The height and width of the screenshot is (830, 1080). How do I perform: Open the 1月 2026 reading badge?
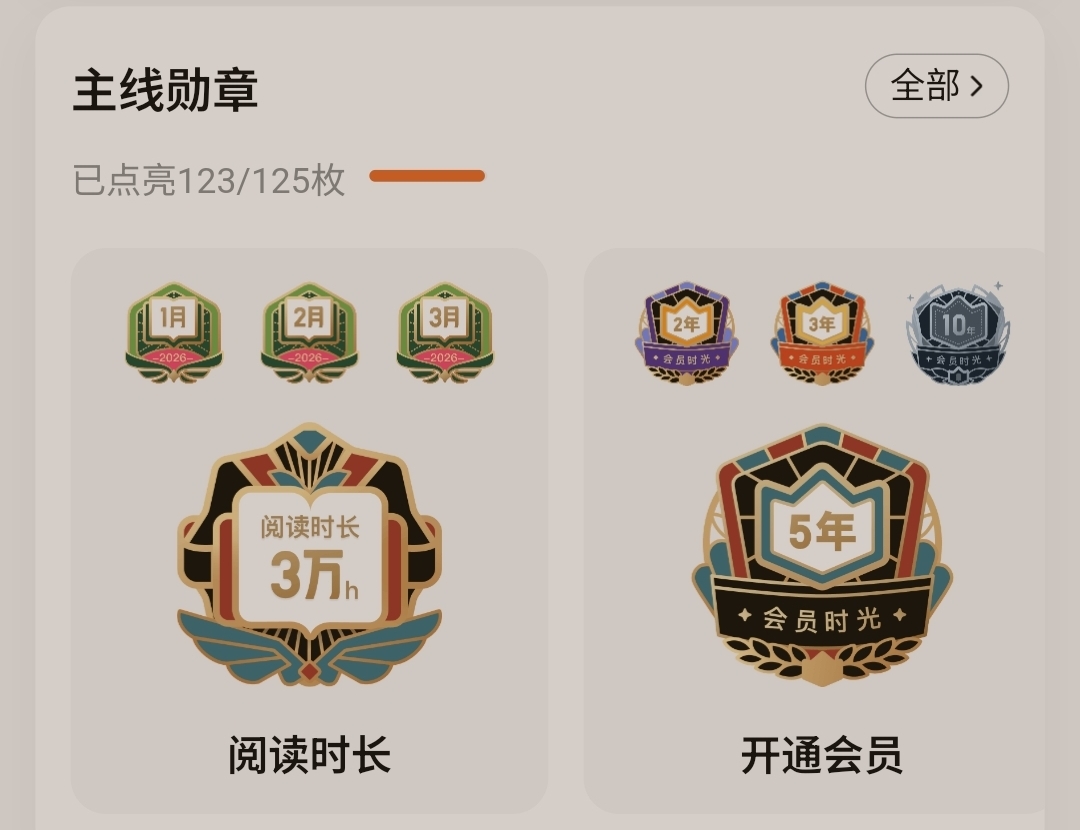pyautogui.click(x=174, y=333)
